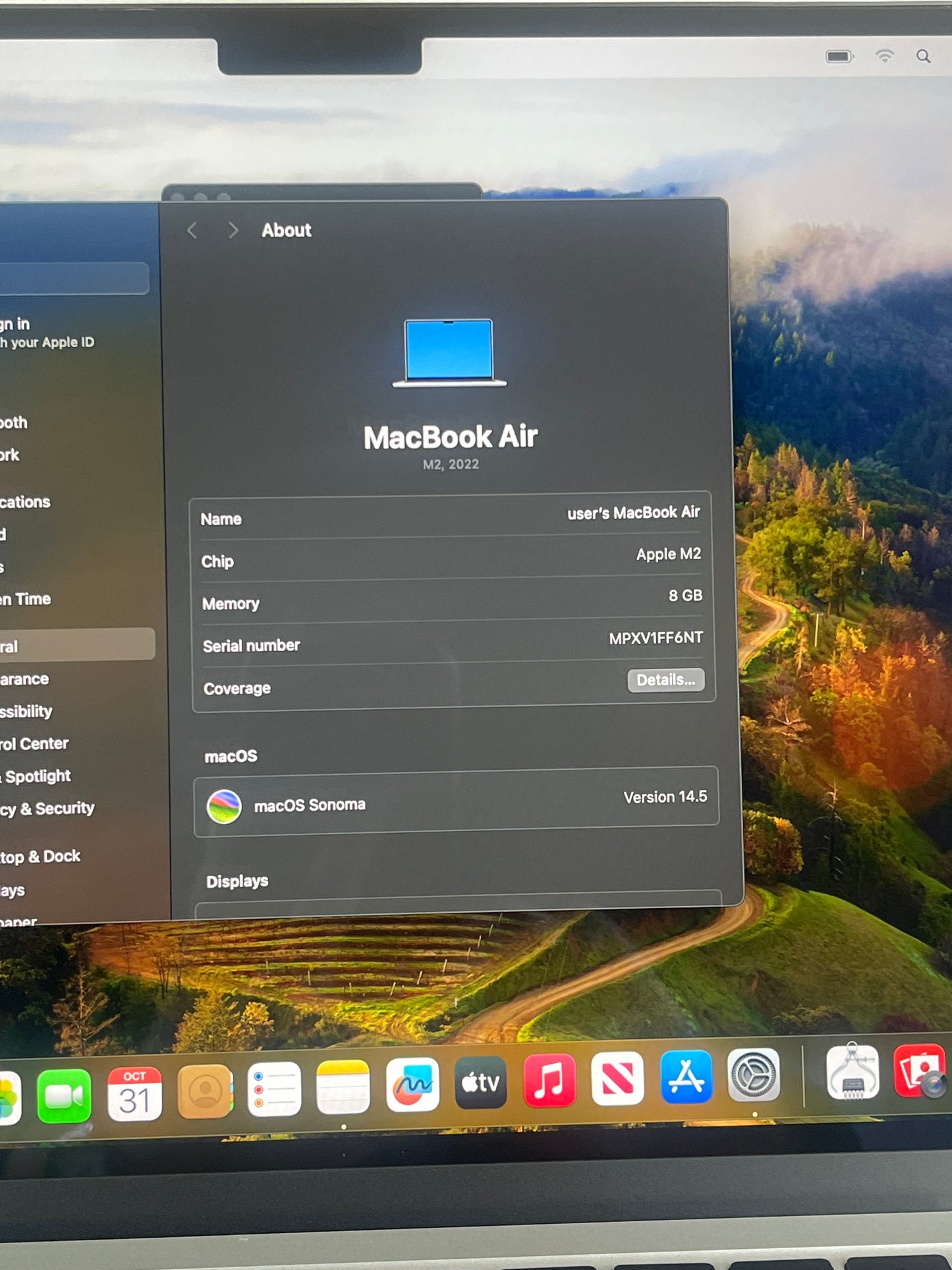Click the chip value "Apple M2"

point(668,554)
